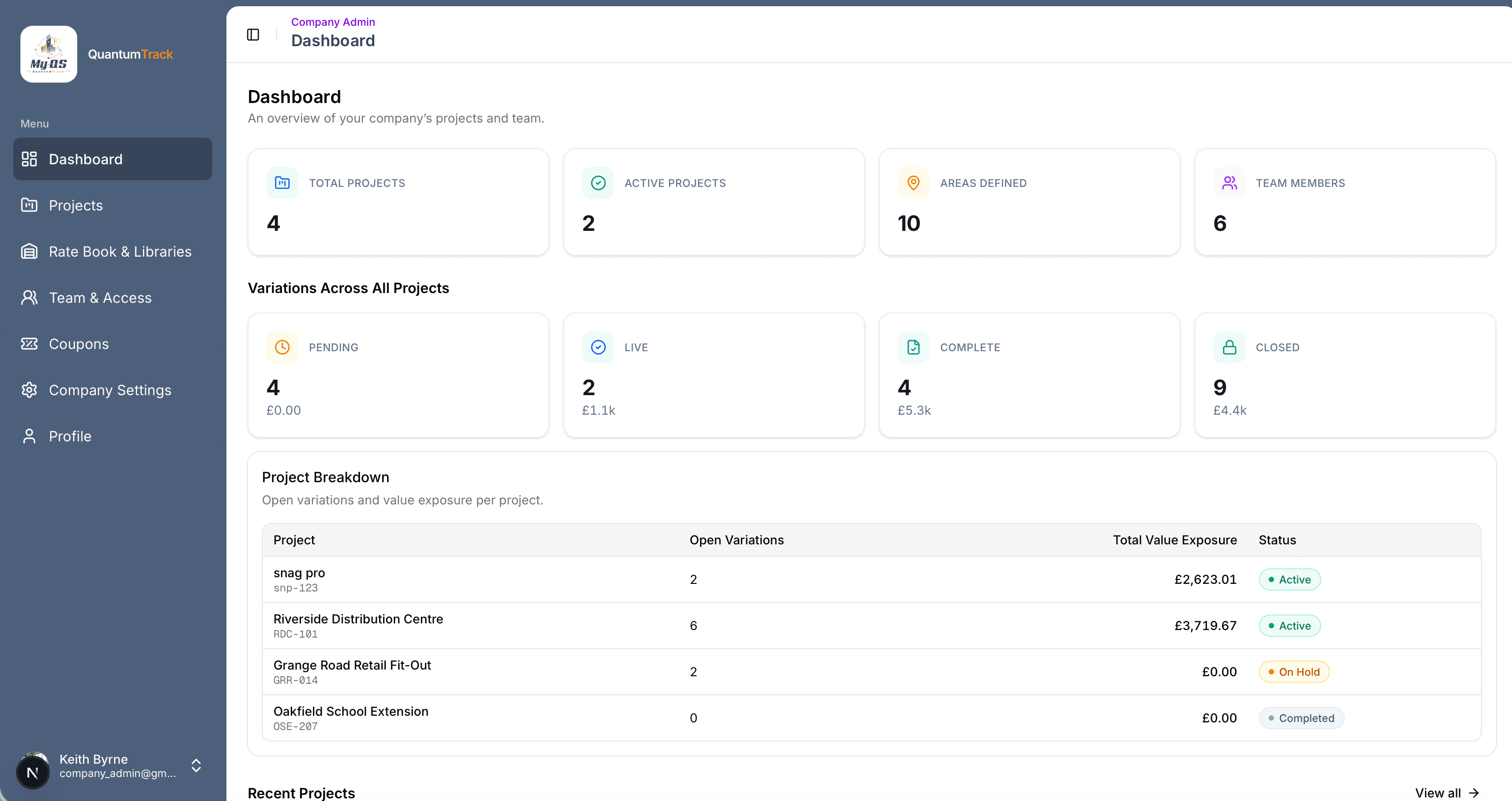The width and height of the screenshot is (1512, 801).
Task: Expand the user account switcher chevrons
Action: pos(197,766)
